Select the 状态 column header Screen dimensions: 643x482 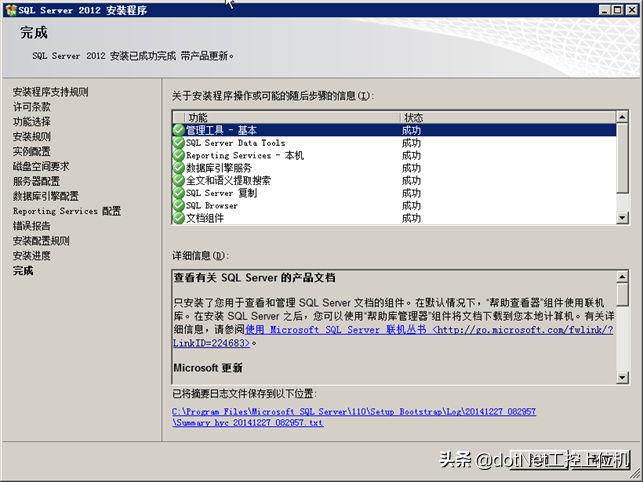[508, 117]
